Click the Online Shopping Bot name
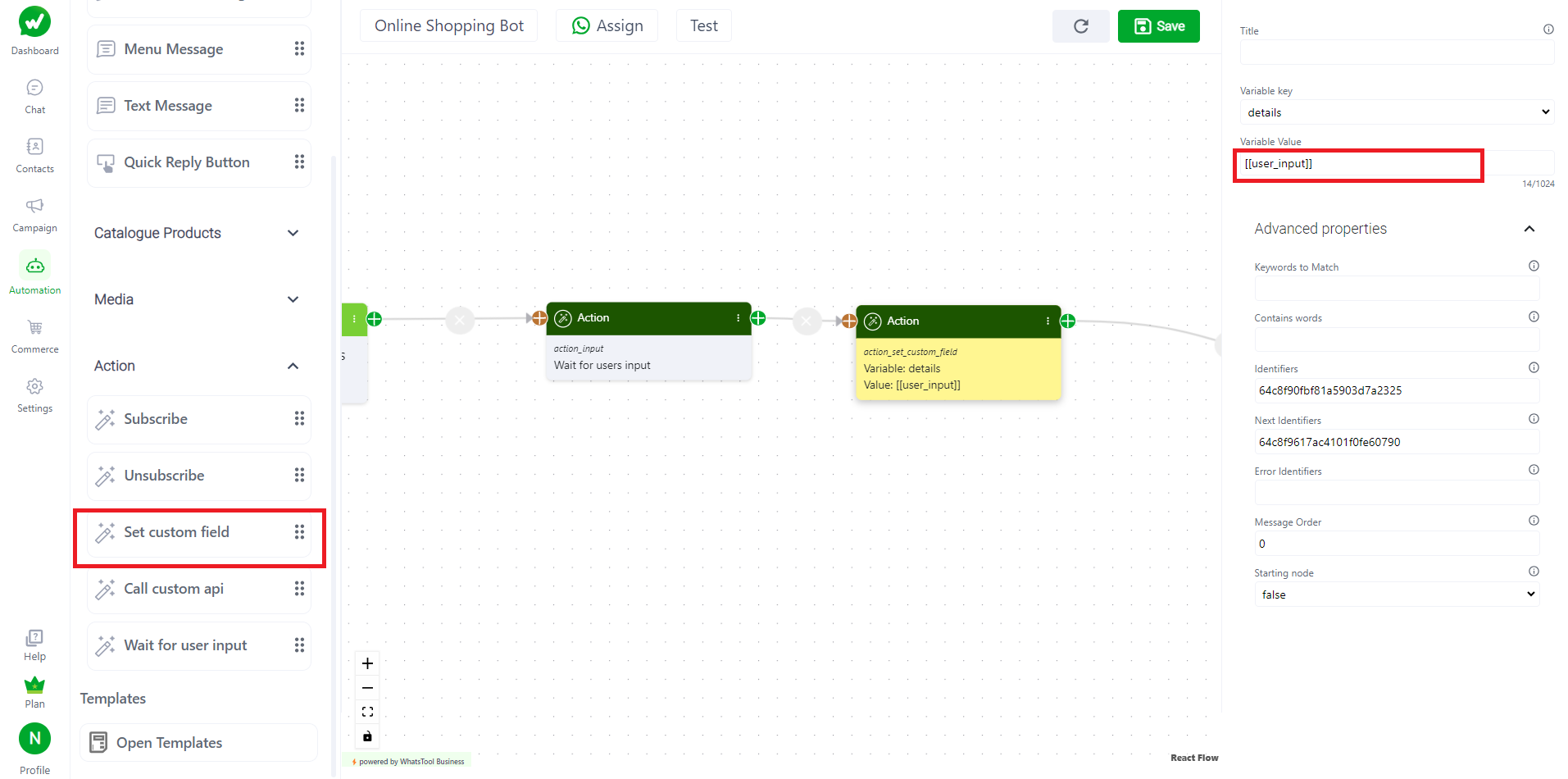 click(448, 26)
